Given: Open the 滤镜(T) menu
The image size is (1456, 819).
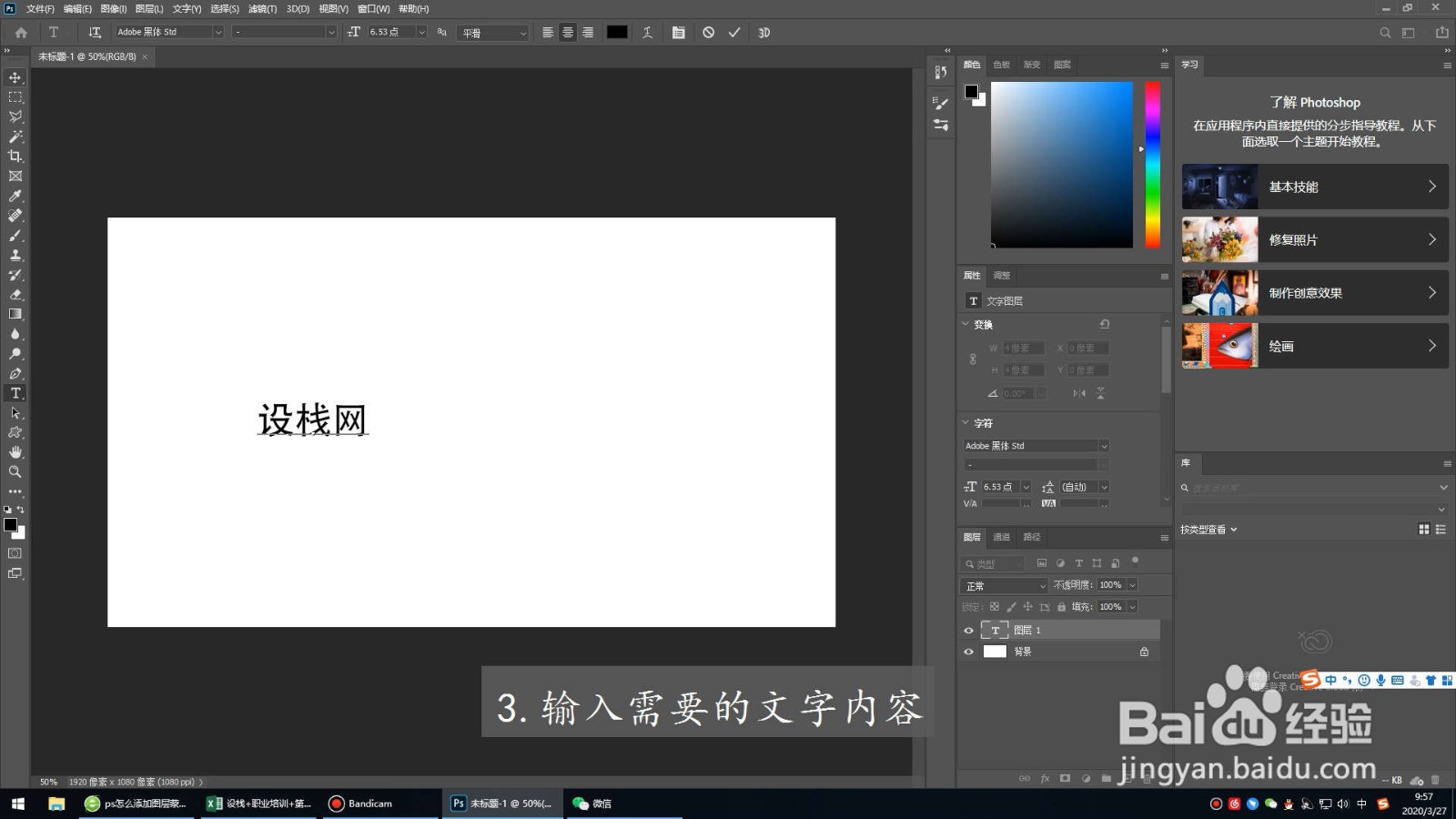Looking at the screenshot, I should point(262,8).
